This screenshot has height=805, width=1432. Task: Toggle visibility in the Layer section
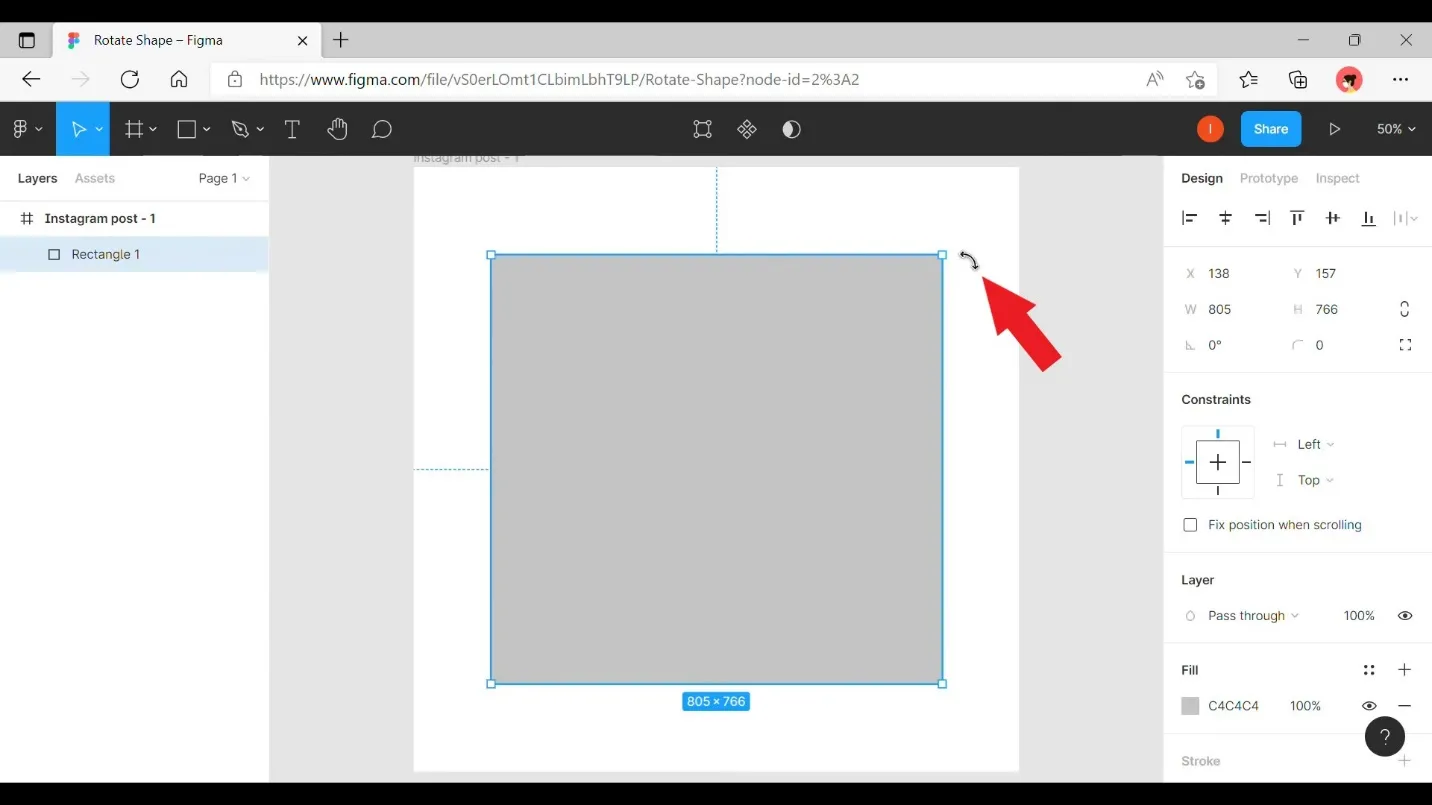point(1404,615)
